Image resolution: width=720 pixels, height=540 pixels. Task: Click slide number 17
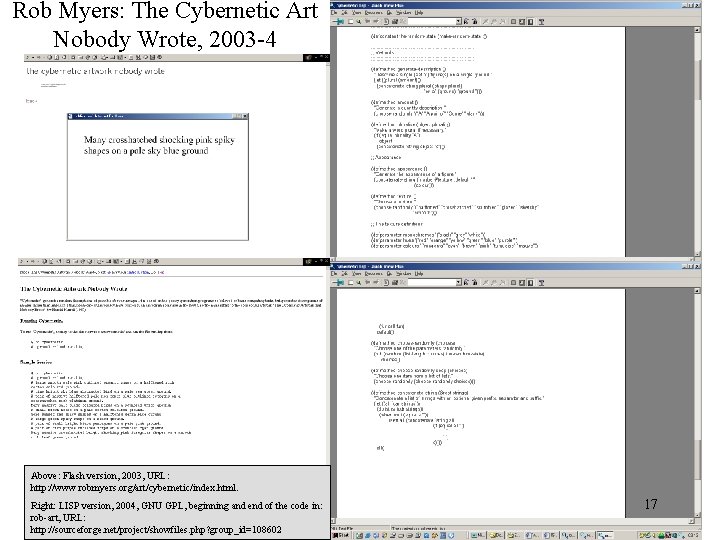651,504
